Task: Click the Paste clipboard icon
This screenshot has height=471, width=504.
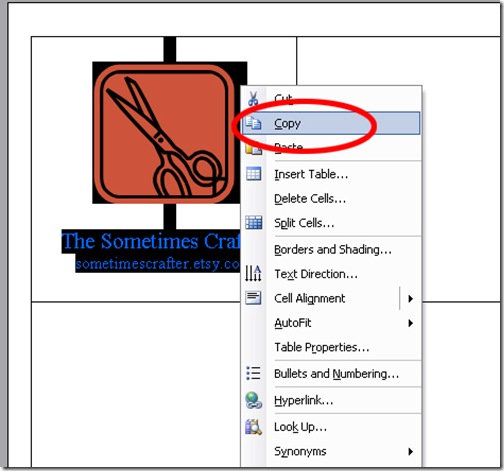Action: [253, 148]
